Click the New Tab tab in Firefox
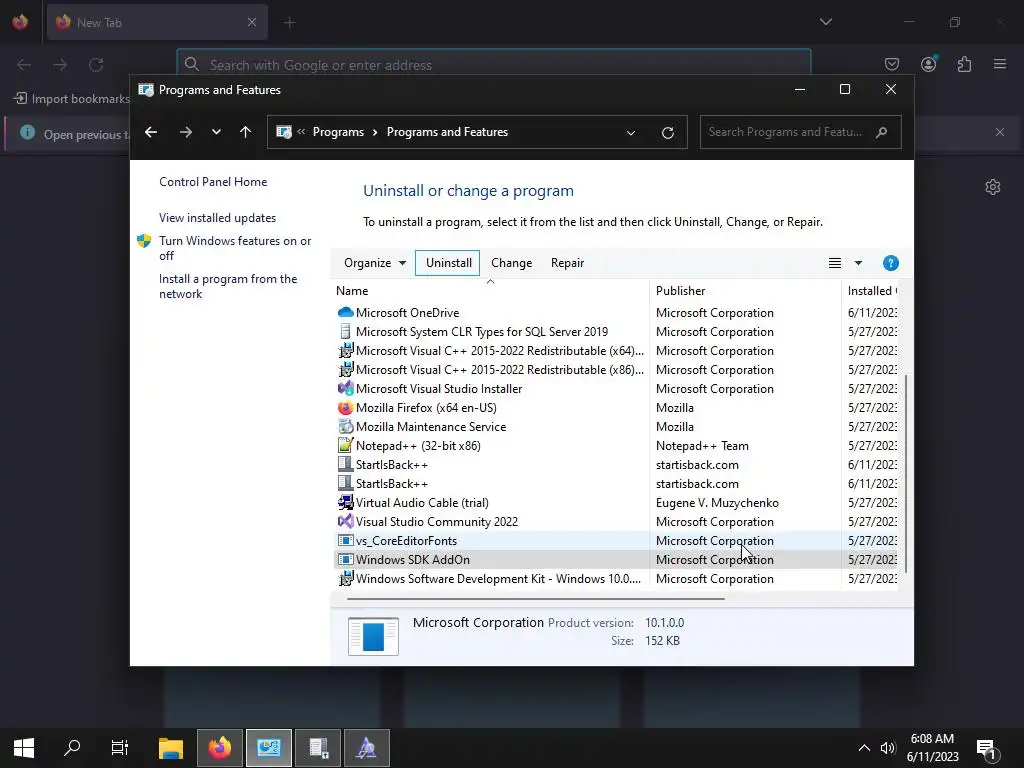 click(157, 22)
